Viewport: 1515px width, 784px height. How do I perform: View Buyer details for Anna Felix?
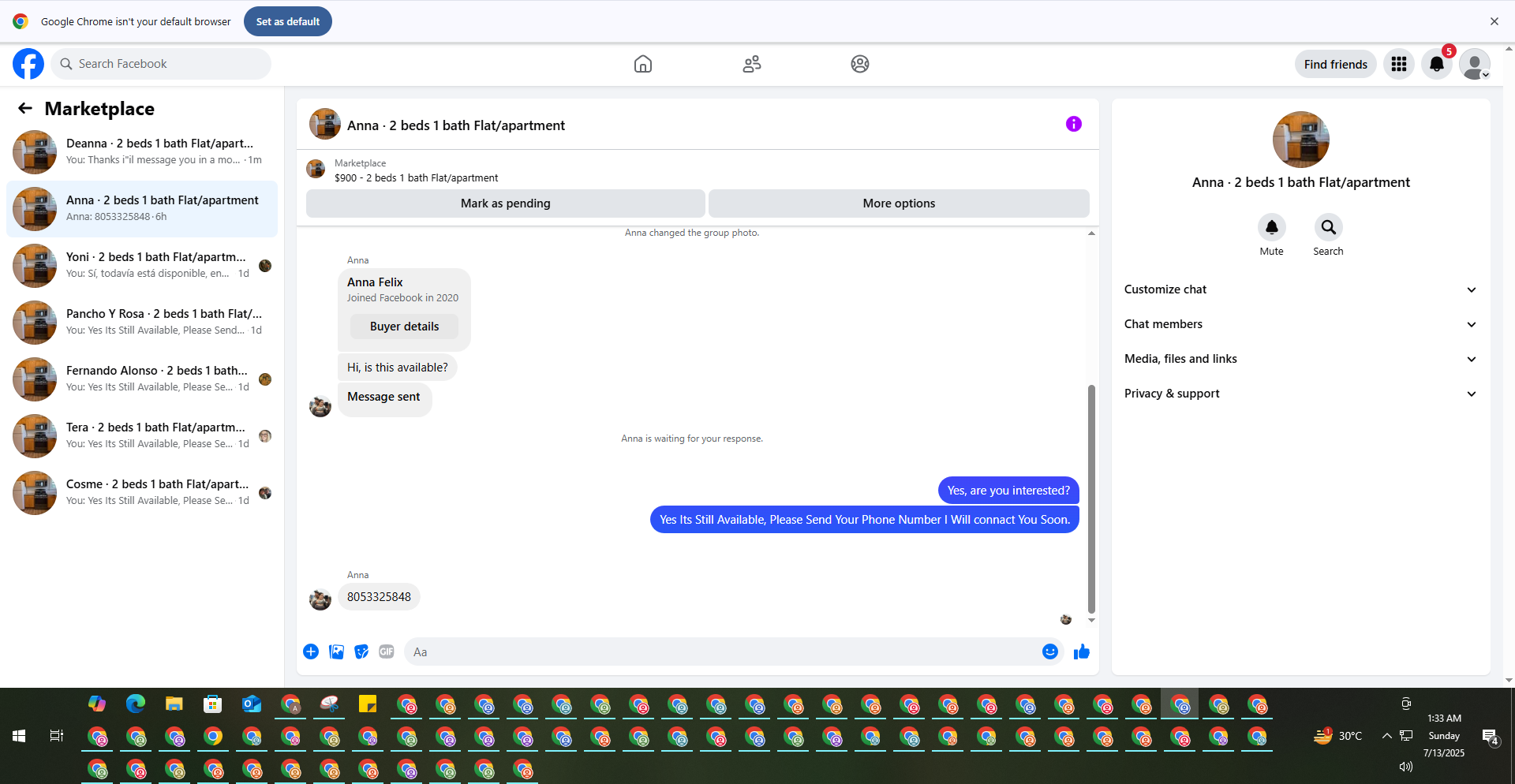(404, 327)
